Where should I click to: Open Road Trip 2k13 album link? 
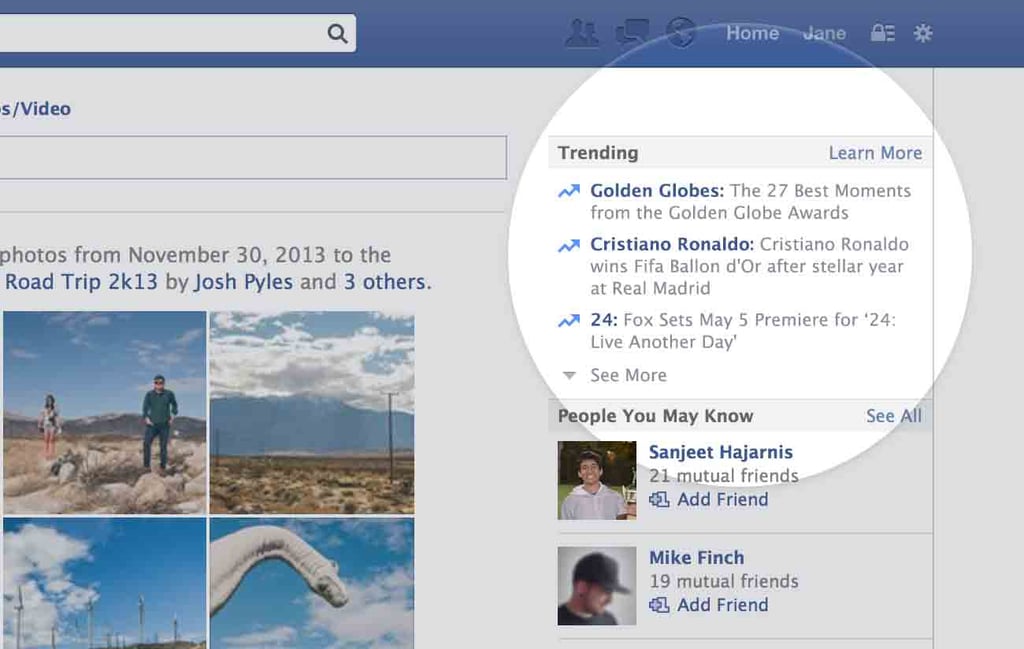click(81, 282)
